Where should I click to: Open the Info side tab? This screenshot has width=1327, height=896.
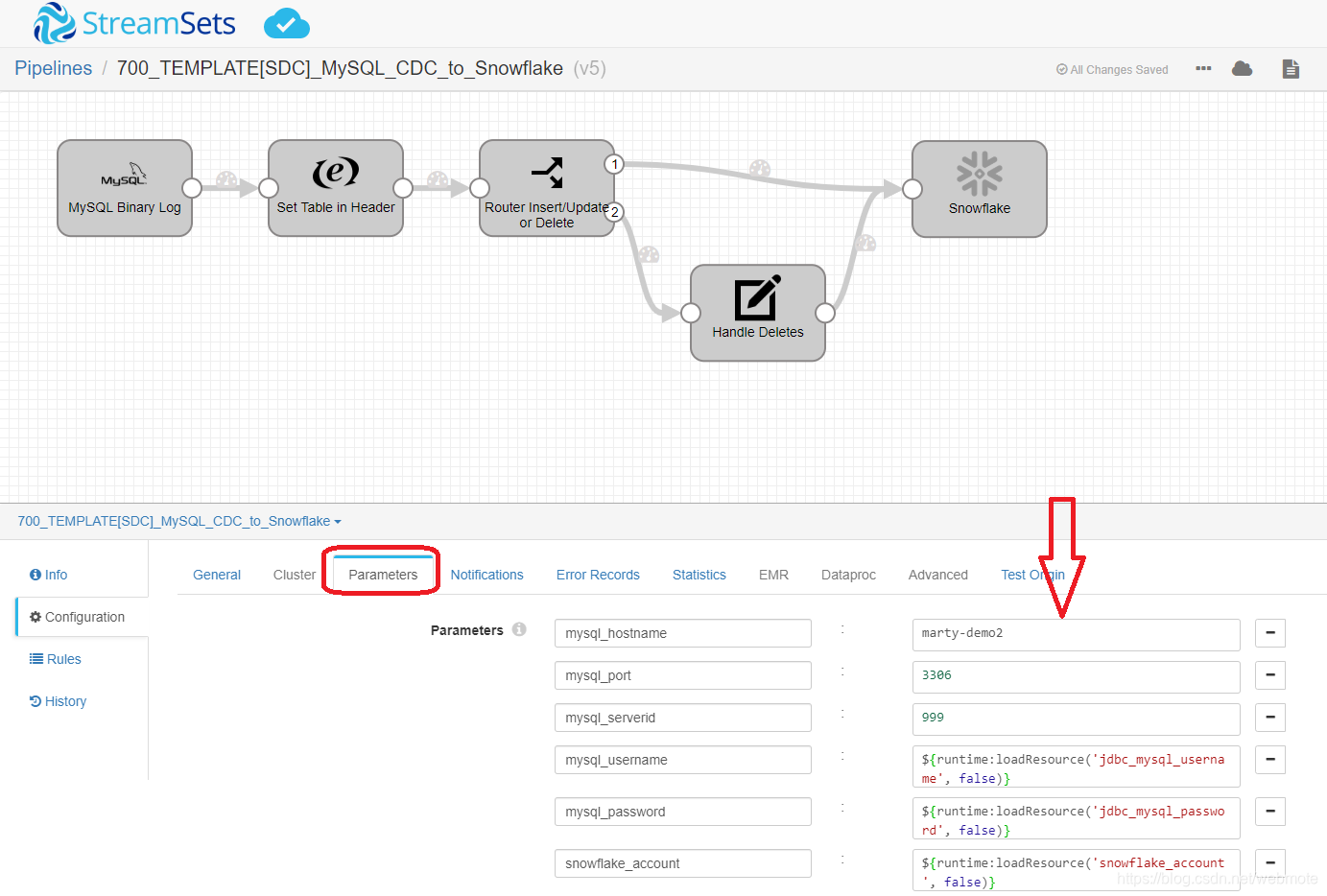click(x=49, y=575)
